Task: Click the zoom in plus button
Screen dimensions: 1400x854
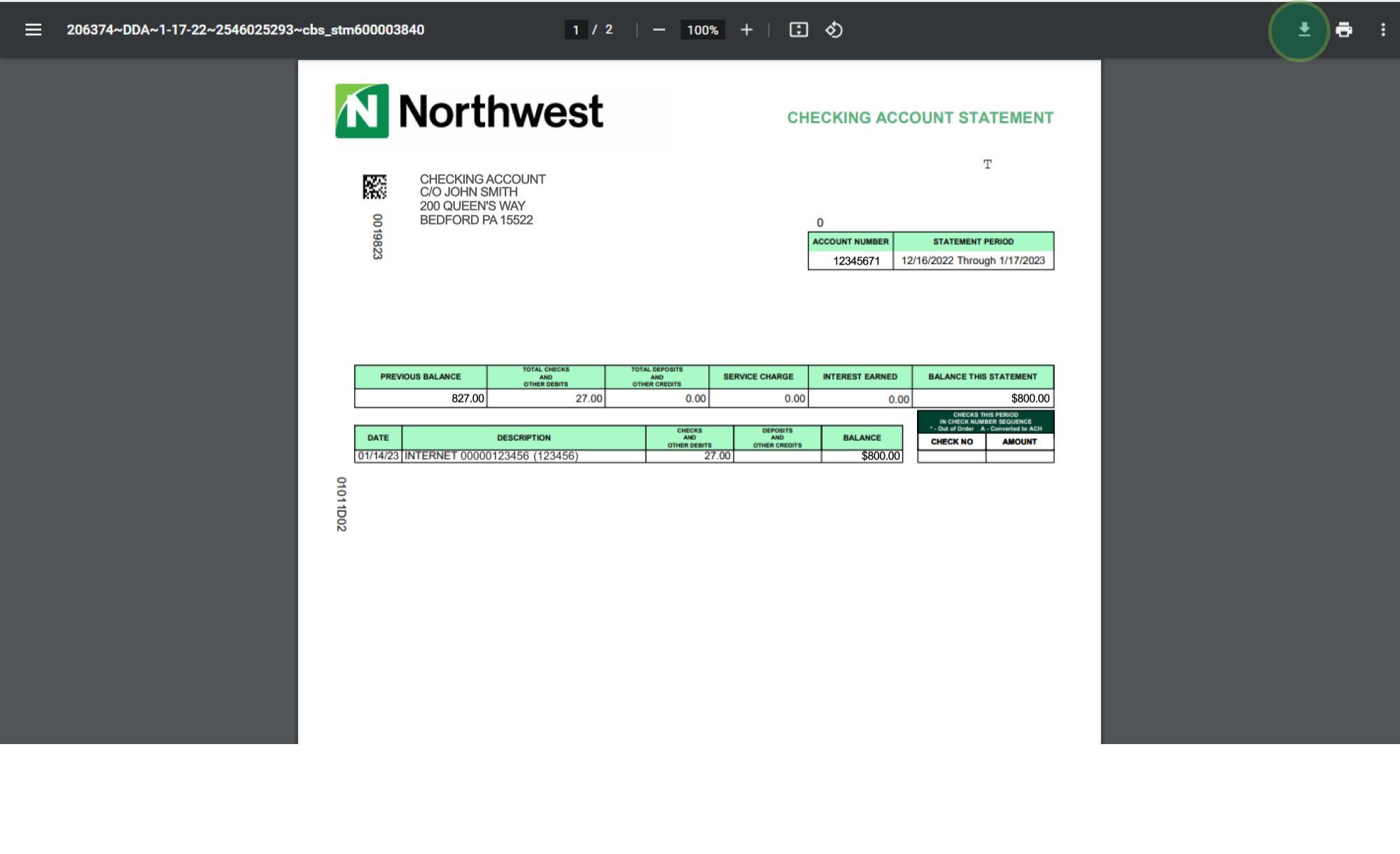Action: pyautogui.click(x=746, y=29)
